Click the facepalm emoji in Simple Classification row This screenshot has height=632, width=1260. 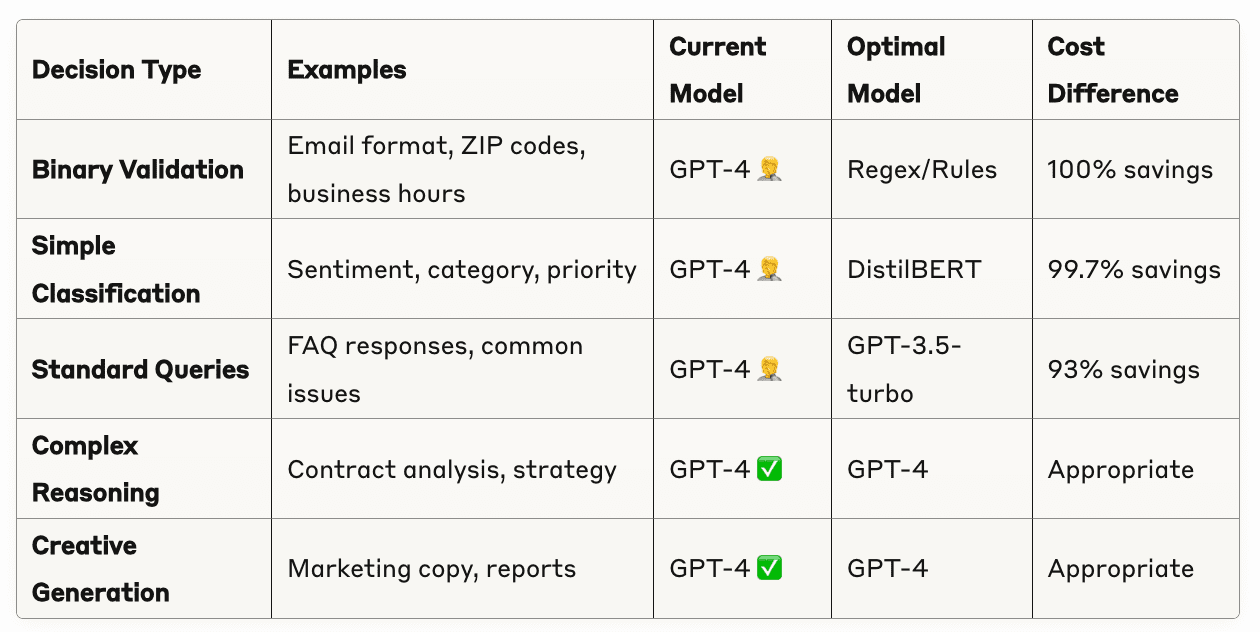pos(769,269)
